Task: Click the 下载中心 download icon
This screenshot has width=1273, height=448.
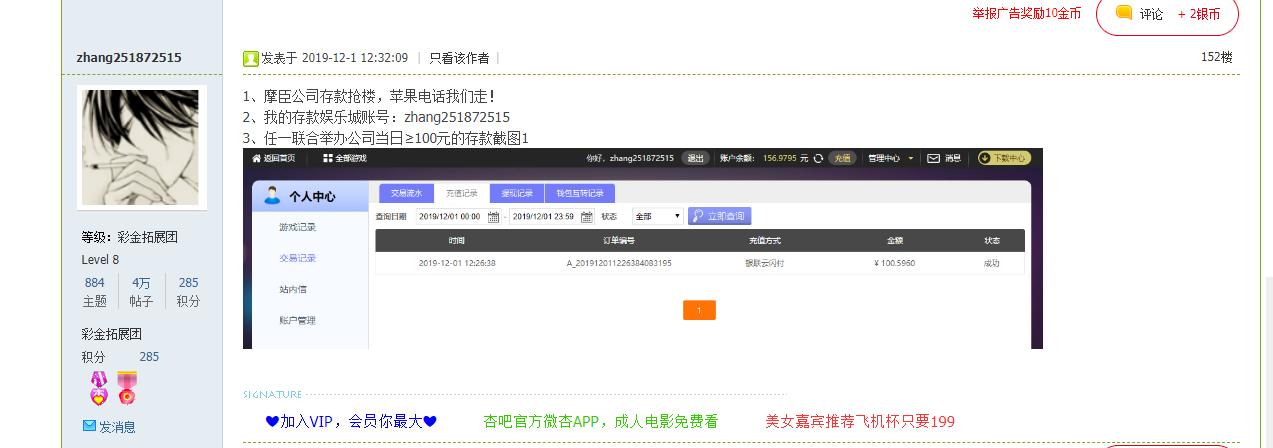Action: tap(985, 158)
